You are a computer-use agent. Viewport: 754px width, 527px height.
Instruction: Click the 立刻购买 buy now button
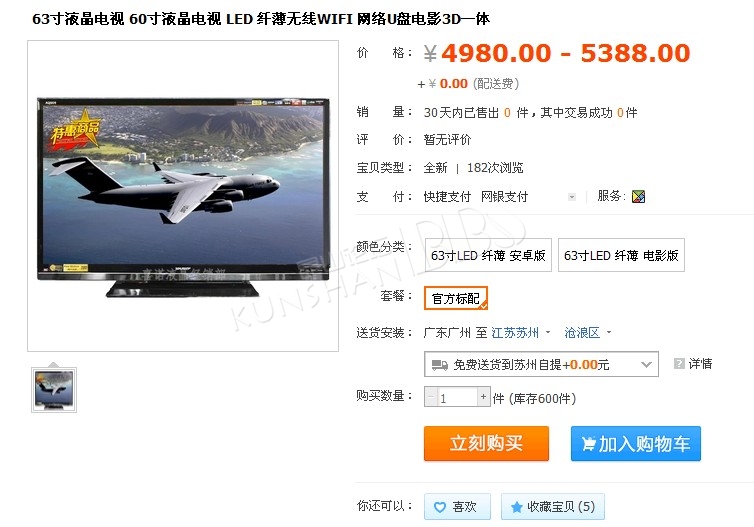pyautogui.click(x=486, y=443)
